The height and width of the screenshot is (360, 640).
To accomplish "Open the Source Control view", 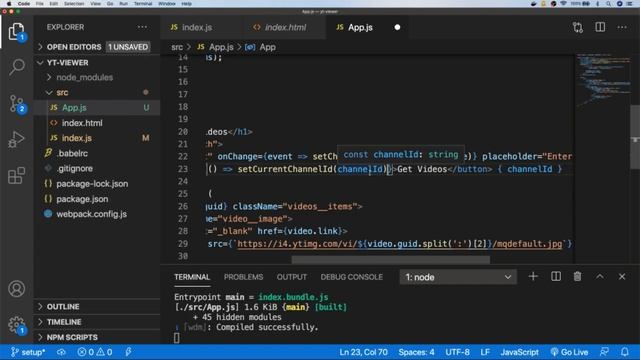I will point(16,104).
